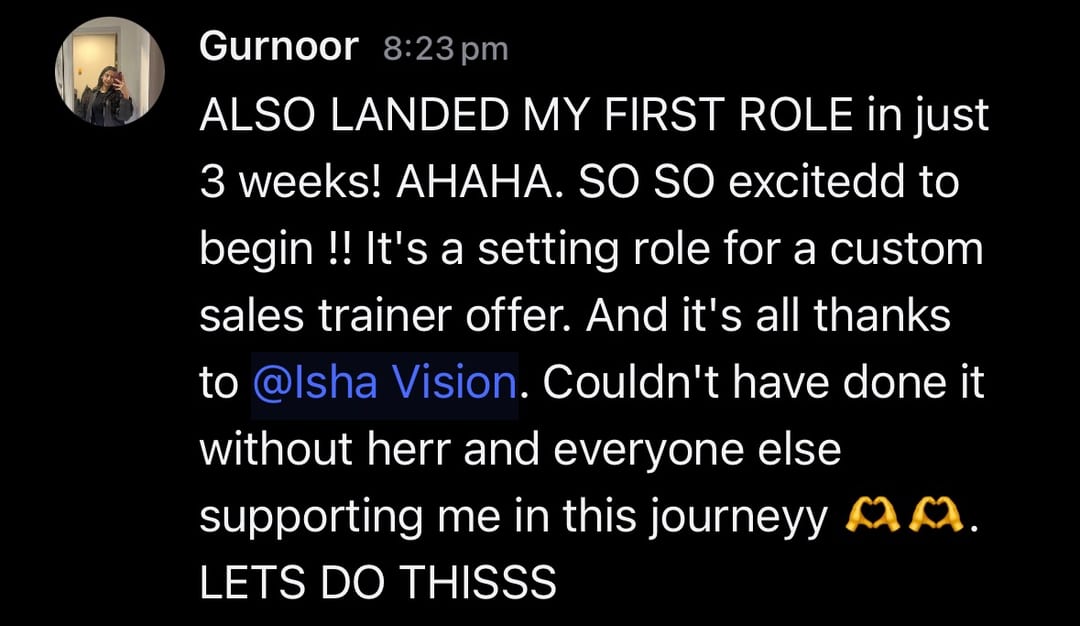Image resolution: width=1080 pixels, height=626 pixels.
Task: Open the @Isha Vision mention
Action: pos(384,383)
